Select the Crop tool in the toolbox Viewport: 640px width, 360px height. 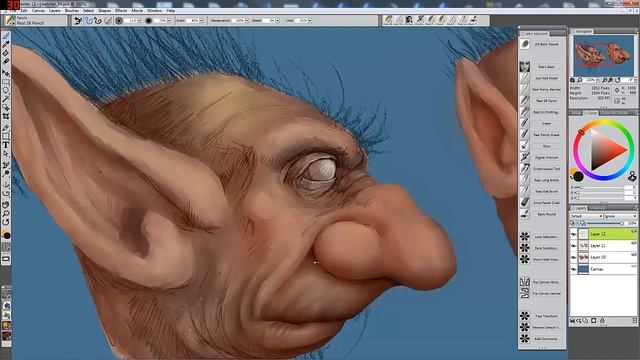(x=6, y=116)
